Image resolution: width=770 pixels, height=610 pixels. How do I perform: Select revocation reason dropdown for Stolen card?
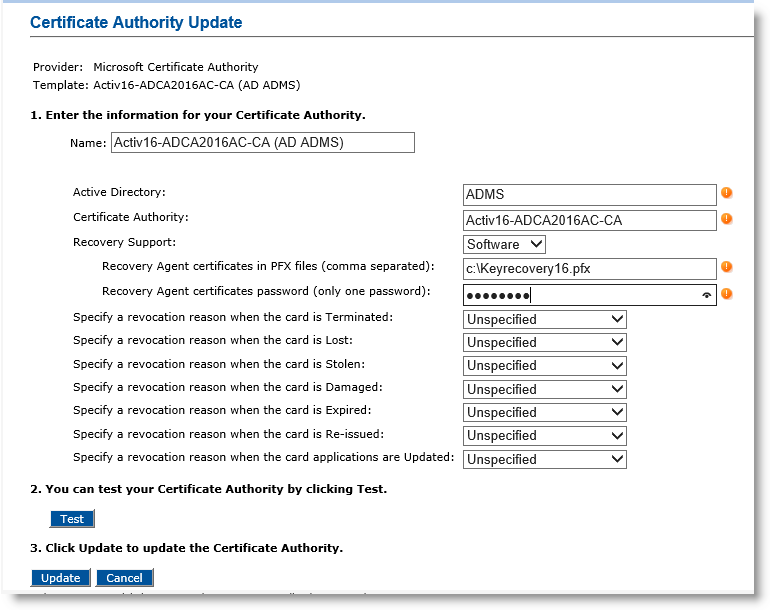[x=545, y=365]
